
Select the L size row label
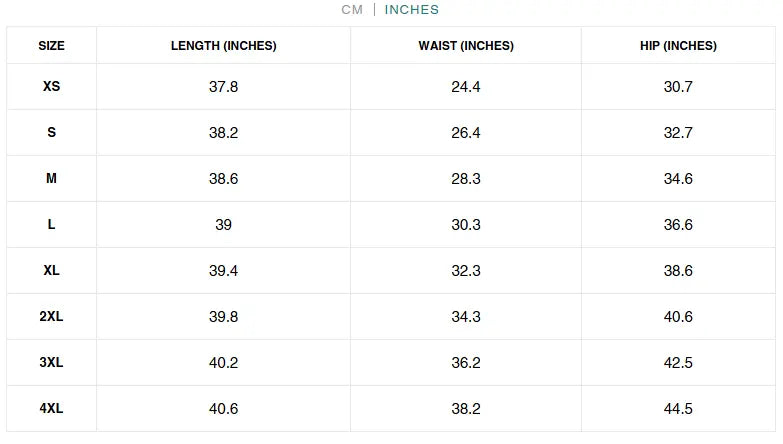pyautogui.click(x=52, y=225)
